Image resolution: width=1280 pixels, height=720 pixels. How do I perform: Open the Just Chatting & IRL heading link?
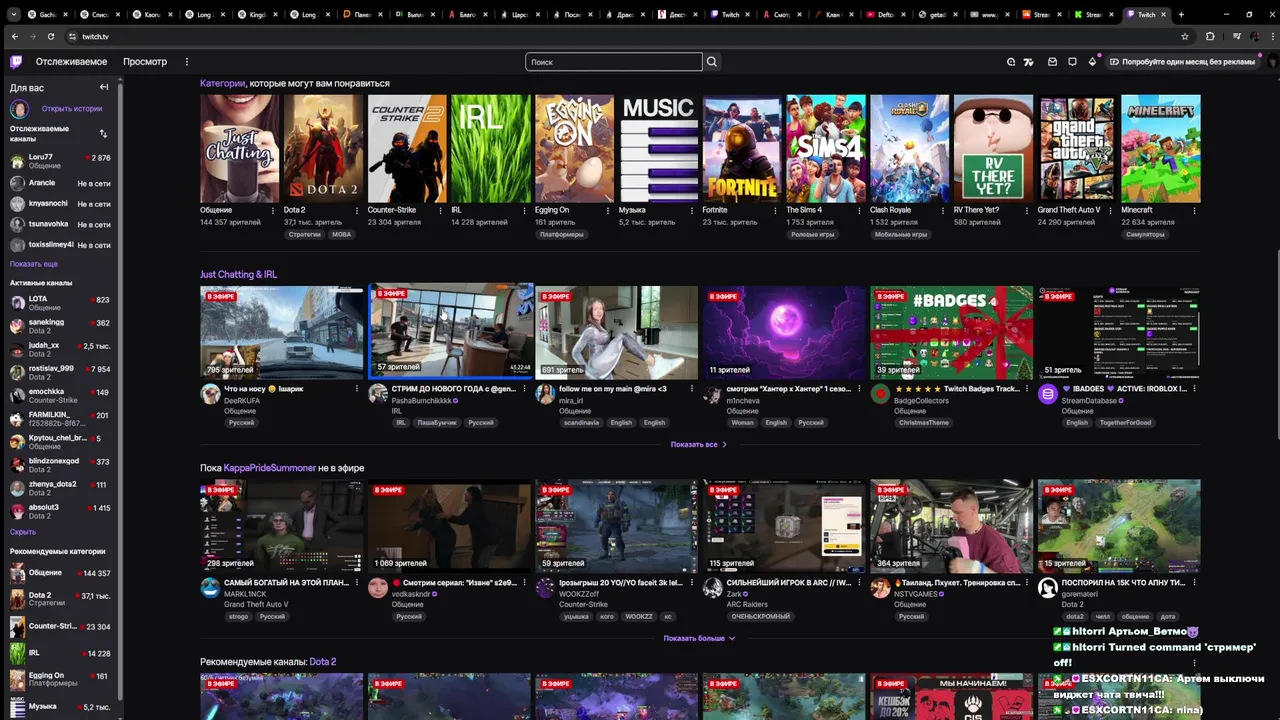click(238, 274)
